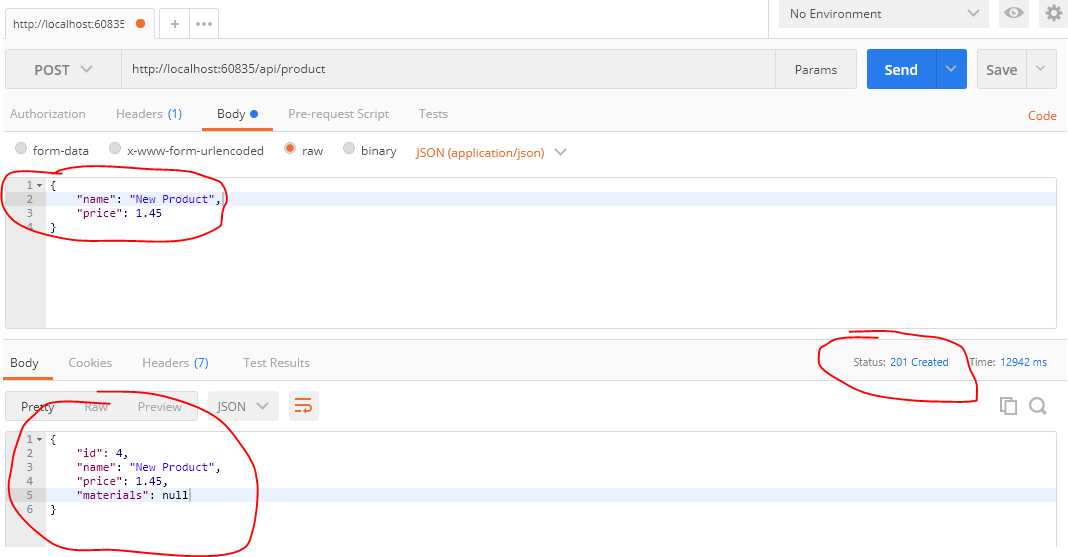Expand the Save button dropdown arrow
Screen dimensions: 1068x557
pos(1041,69)
